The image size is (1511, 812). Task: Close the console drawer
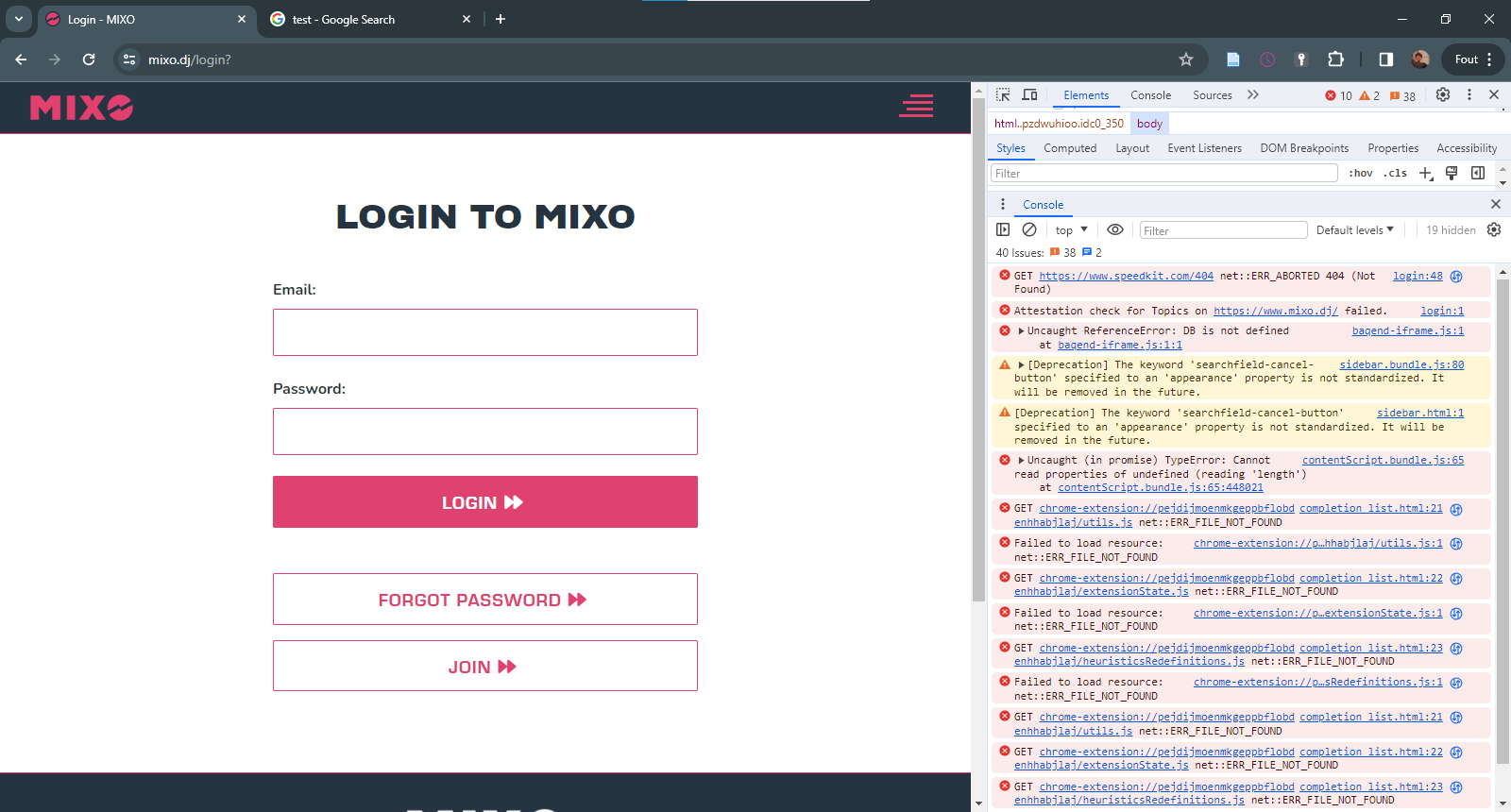tap(1496, 204)
